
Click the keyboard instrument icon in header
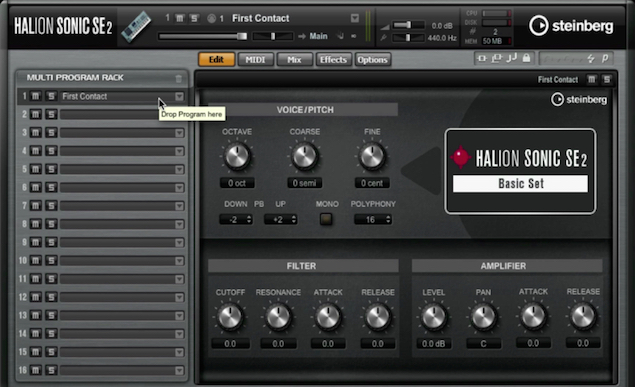(136, 27)
